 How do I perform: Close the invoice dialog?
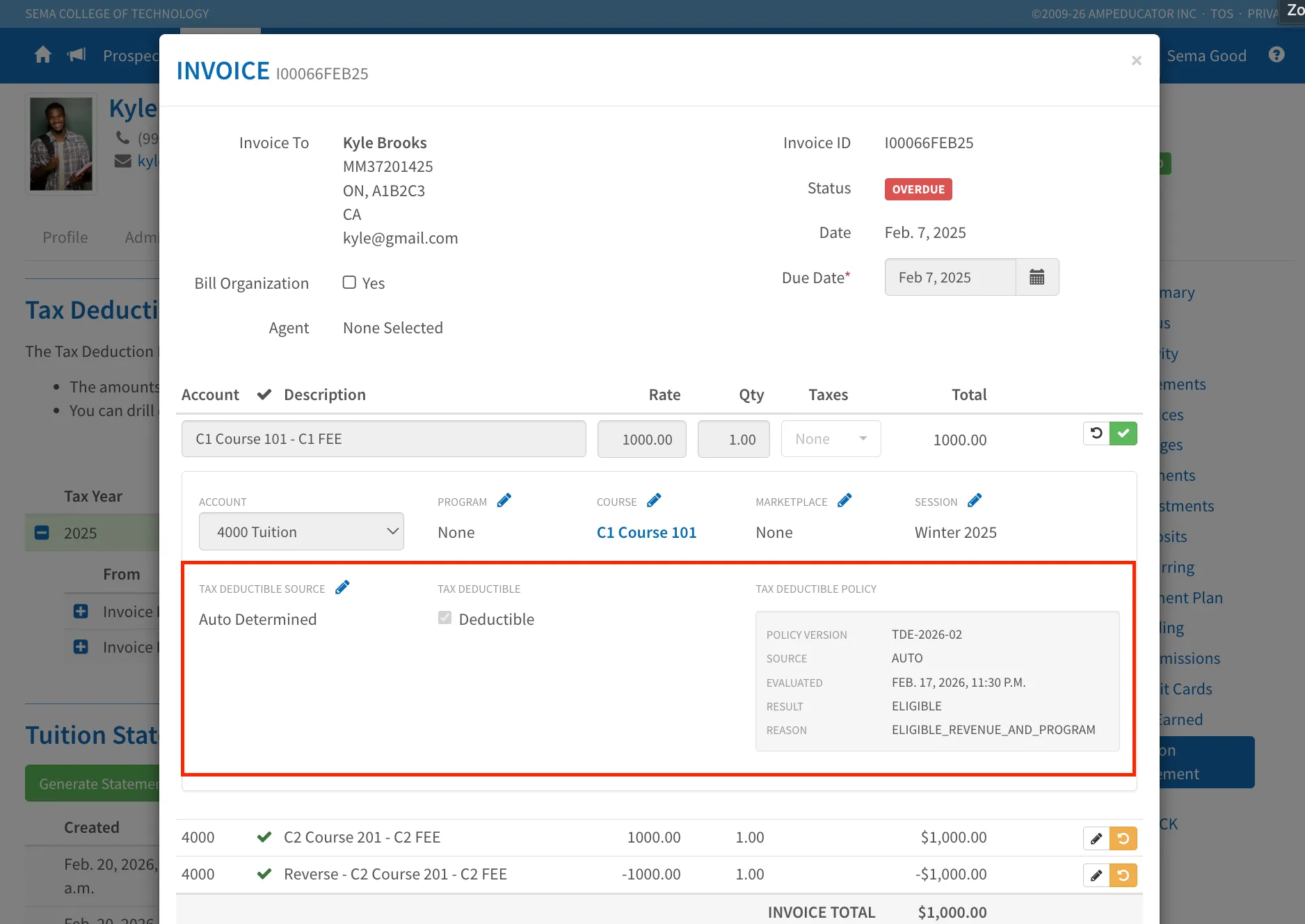click(x=1136, y=61)
